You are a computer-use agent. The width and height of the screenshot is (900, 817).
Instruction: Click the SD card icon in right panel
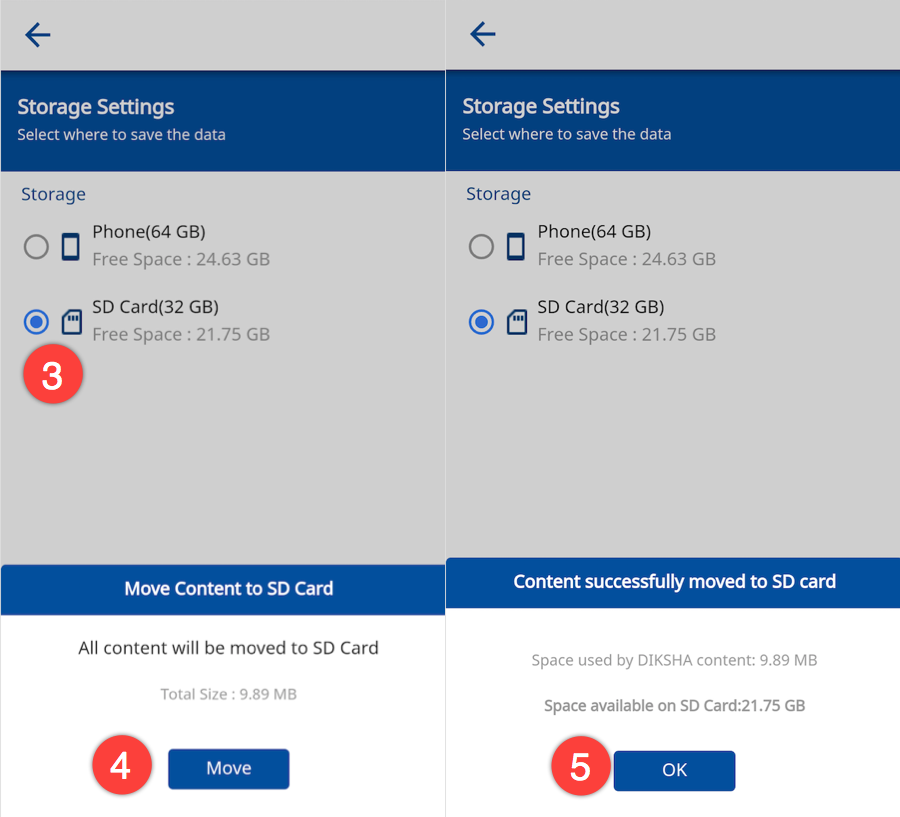coord(516,321)
